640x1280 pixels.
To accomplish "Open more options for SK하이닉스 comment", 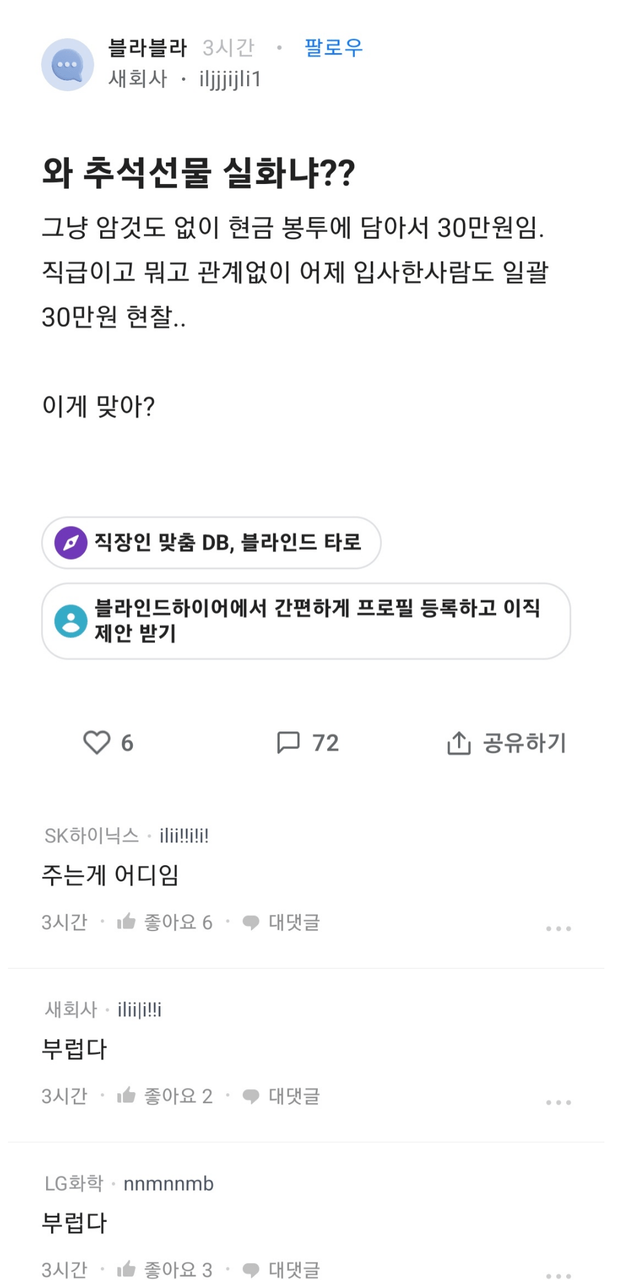I will pyautogui.click(x=558, y=929).
